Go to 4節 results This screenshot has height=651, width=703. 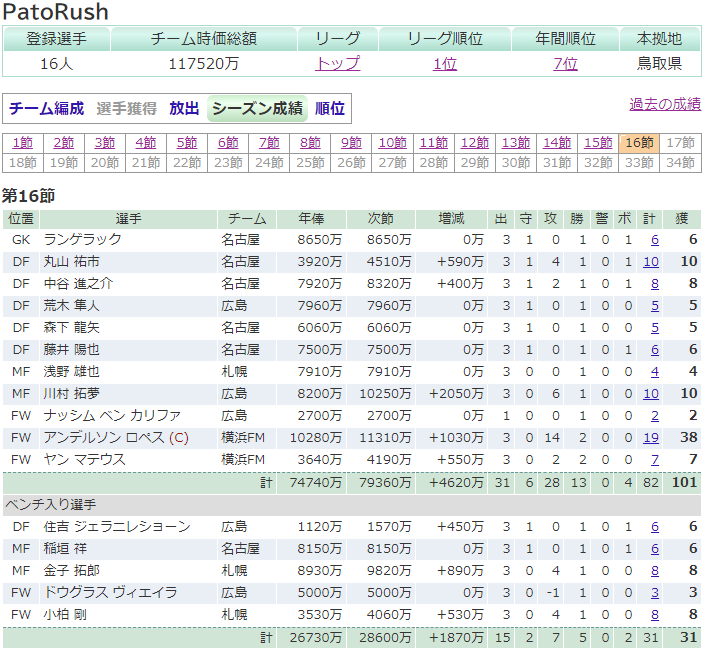146,143
